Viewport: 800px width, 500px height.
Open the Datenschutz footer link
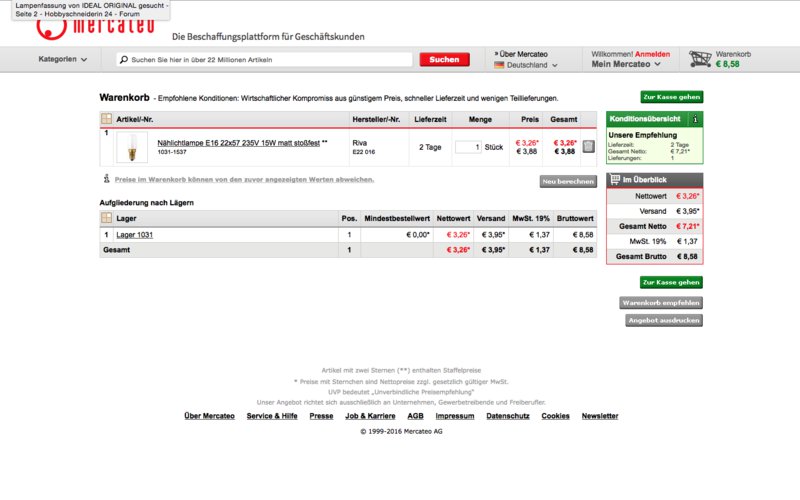tap(508, 416)
